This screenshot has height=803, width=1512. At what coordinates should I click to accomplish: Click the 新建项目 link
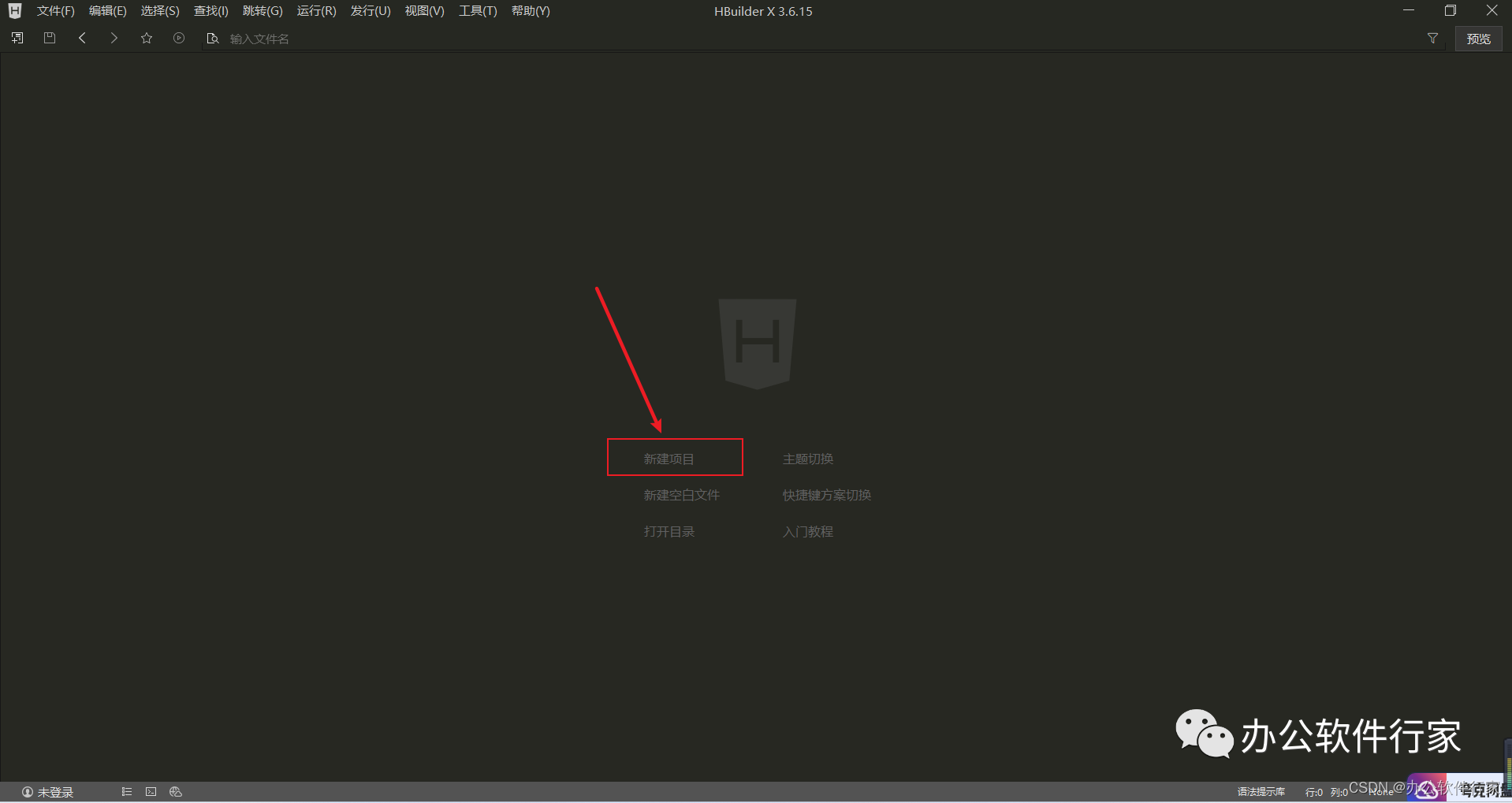point(668,459)
